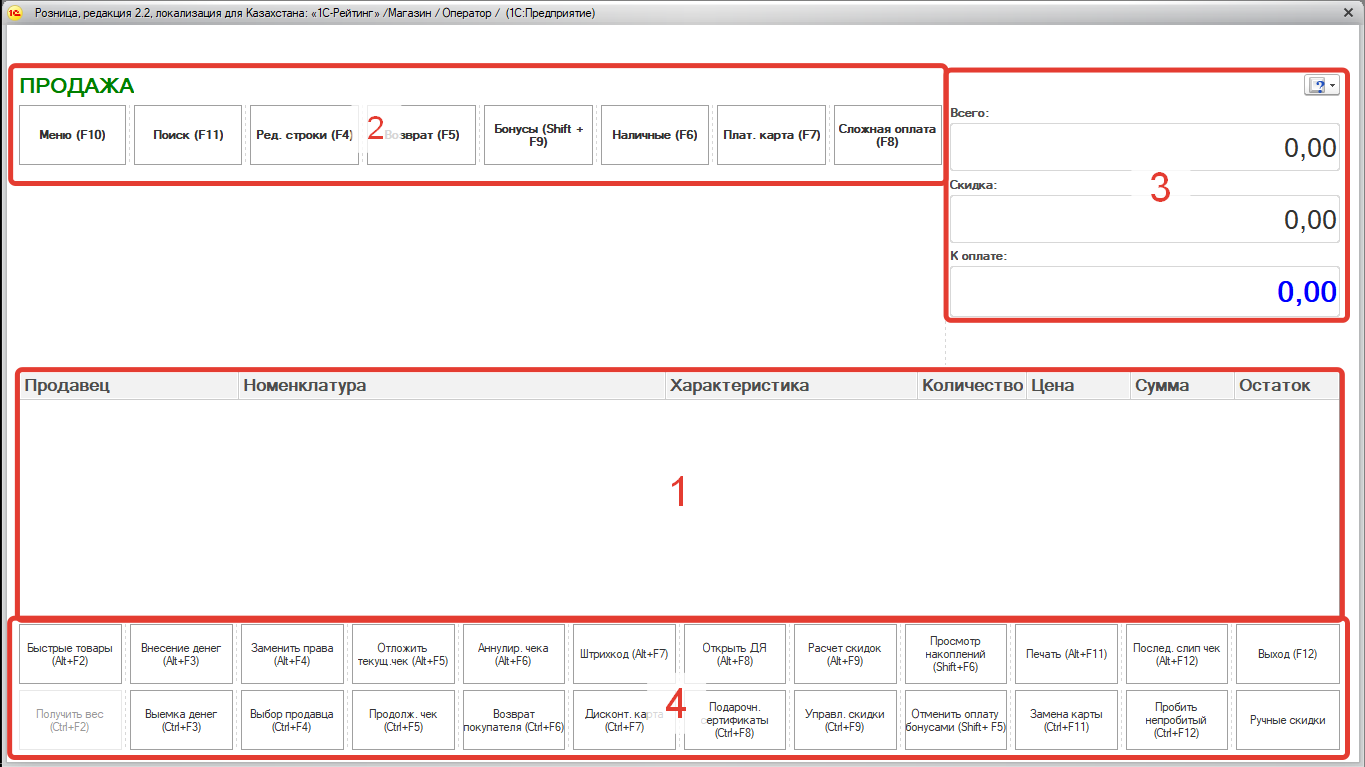Screen dimensions: 1365x767
Task: Open Ручные скидки button
Action: coord(1287,720)
